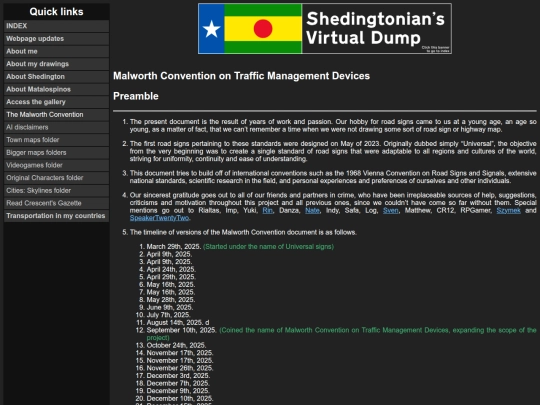Image resolution: width=540 pixels, height=405 pixels.
Task: Click the Malworth Convention page title
Action: point(241,76)
